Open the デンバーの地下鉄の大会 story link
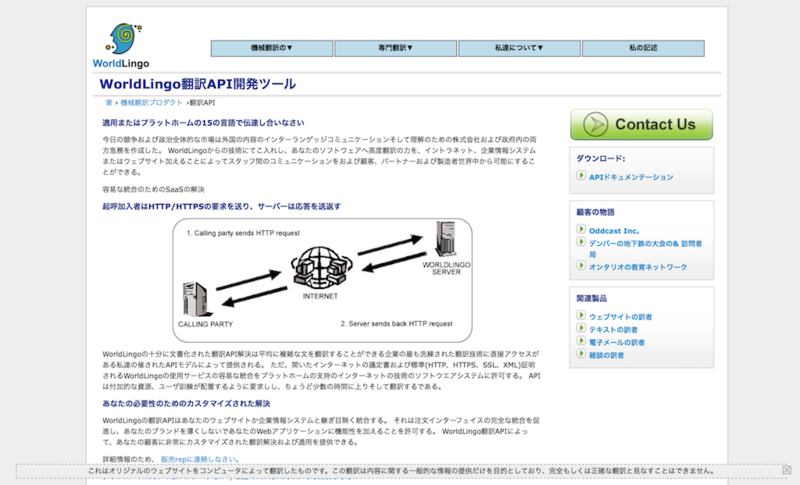This screenshot has width=800, height=485. pos(645,249)
